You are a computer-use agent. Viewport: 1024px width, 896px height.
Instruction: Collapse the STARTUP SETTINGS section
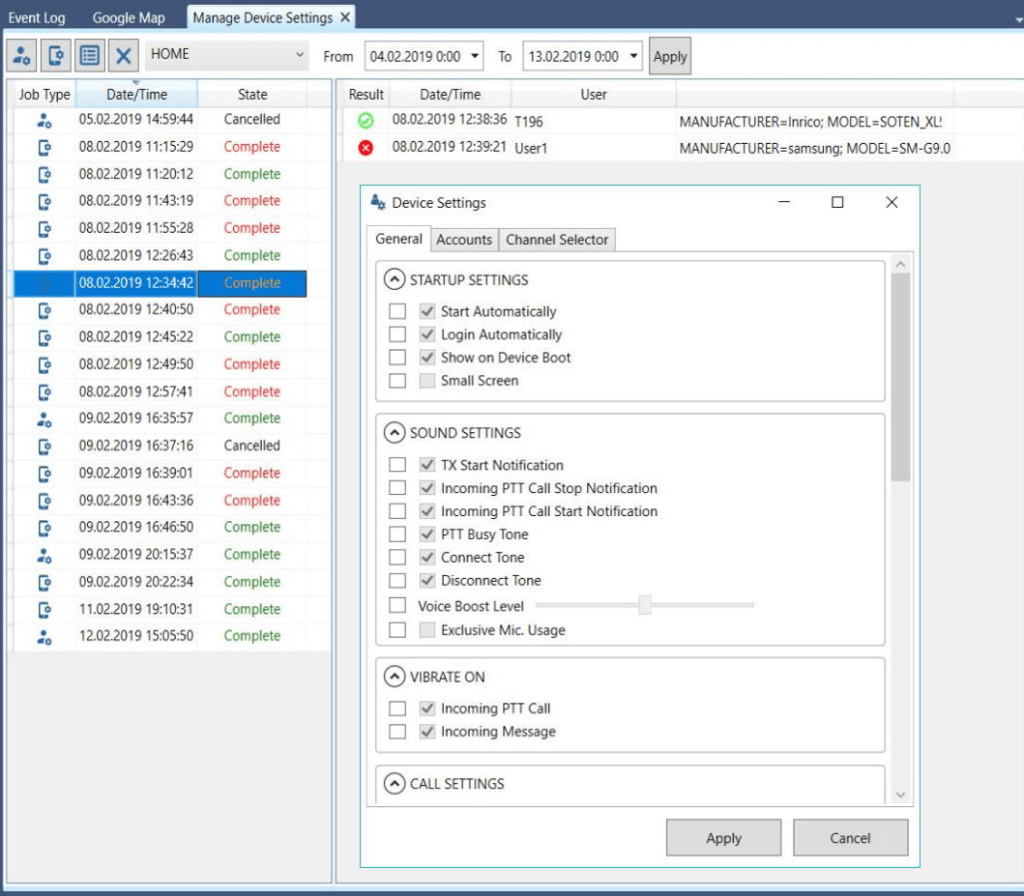pos(394,280)
